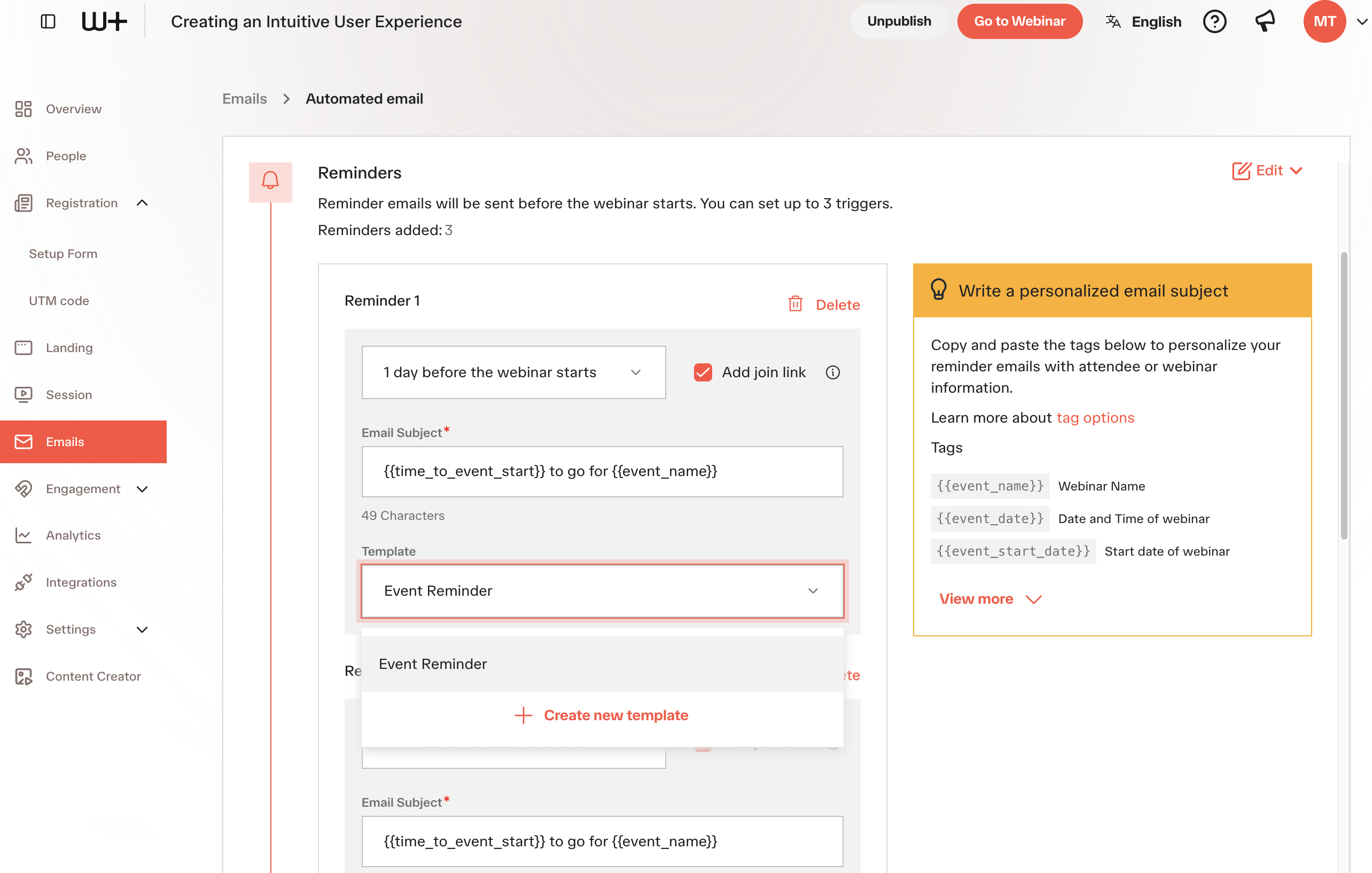Open the Edit dropdown arrow
The image size is (1372, 873).
click(x=1296, y=171)
